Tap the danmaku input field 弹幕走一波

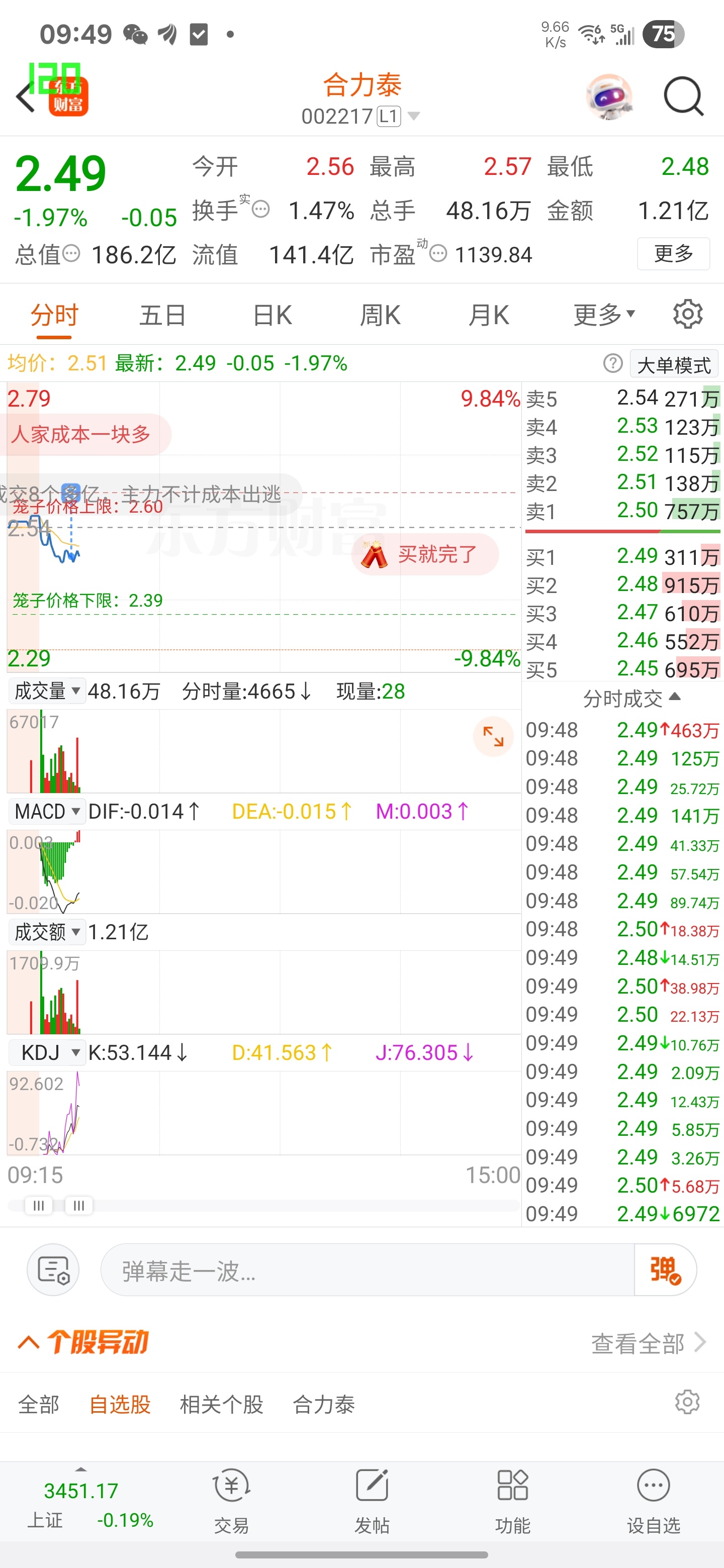click(368, 1270)
